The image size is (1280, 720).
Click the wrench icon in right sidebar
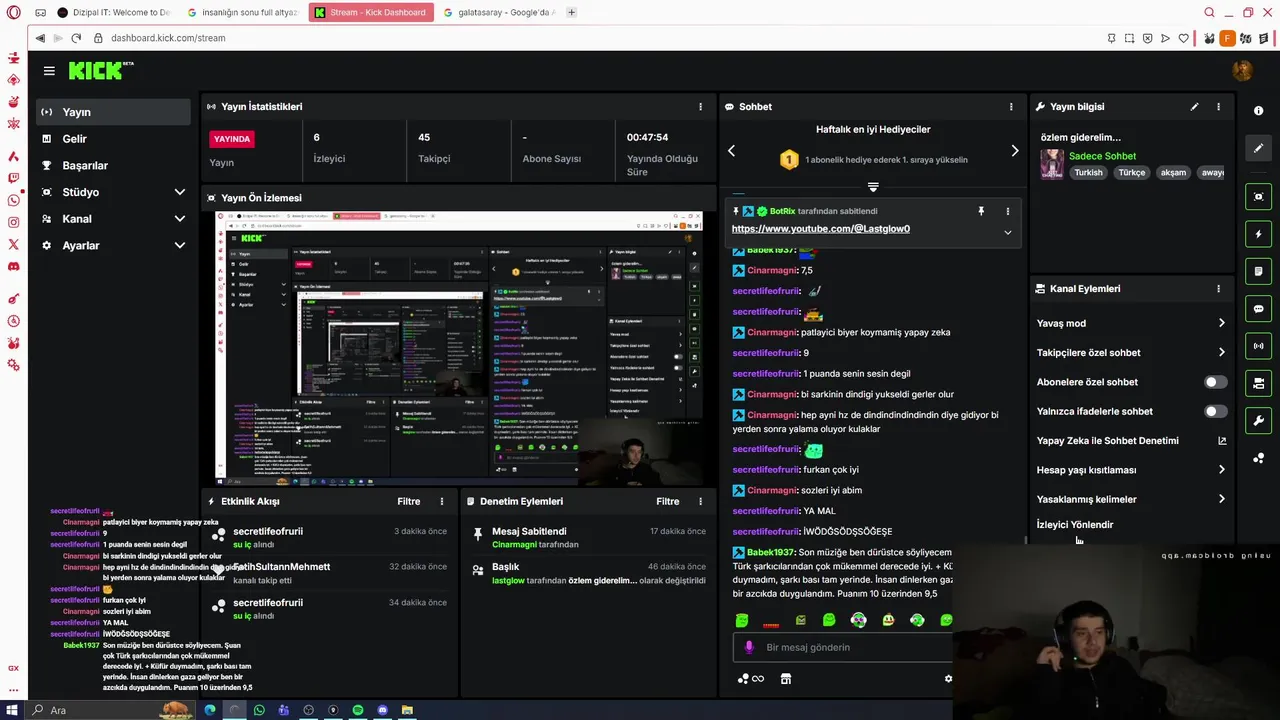tap(1258, 420)
